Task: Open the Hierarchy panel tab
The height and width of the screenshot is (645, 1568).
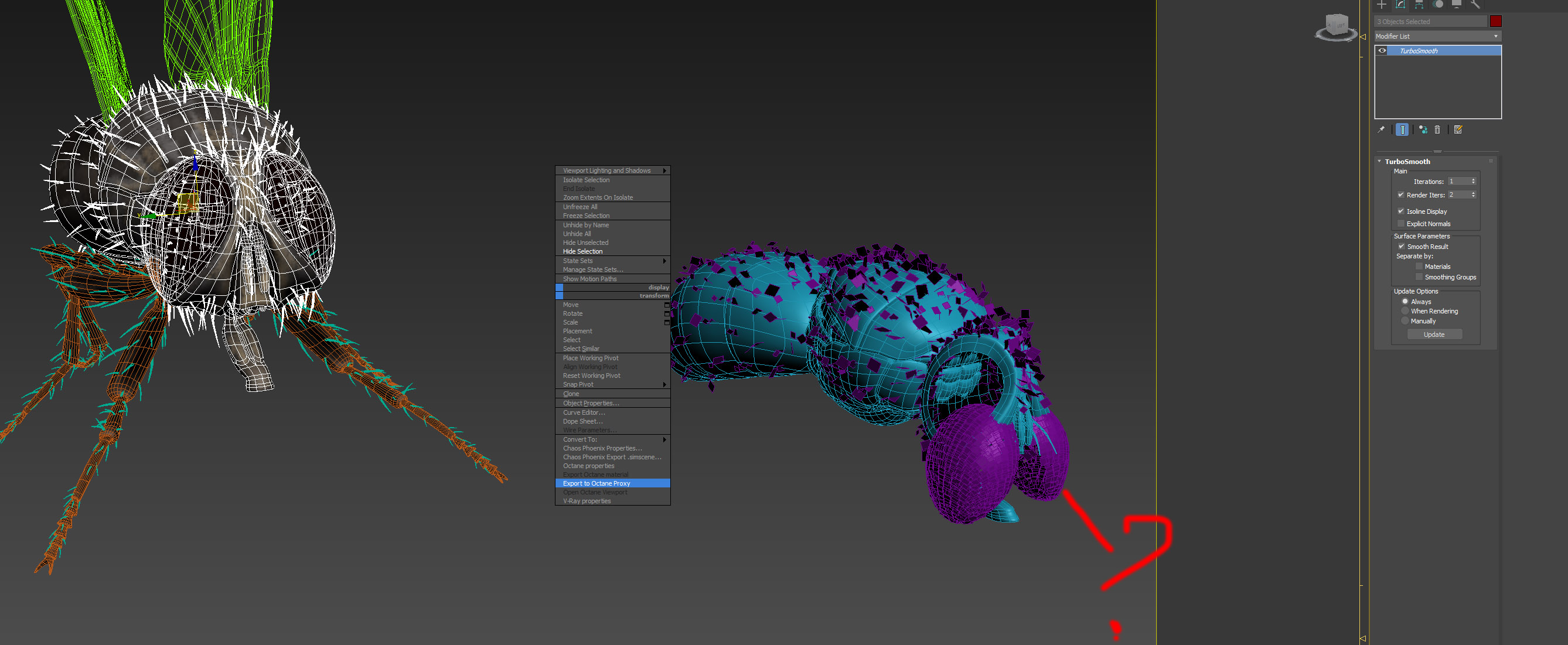Action: 1419,4
